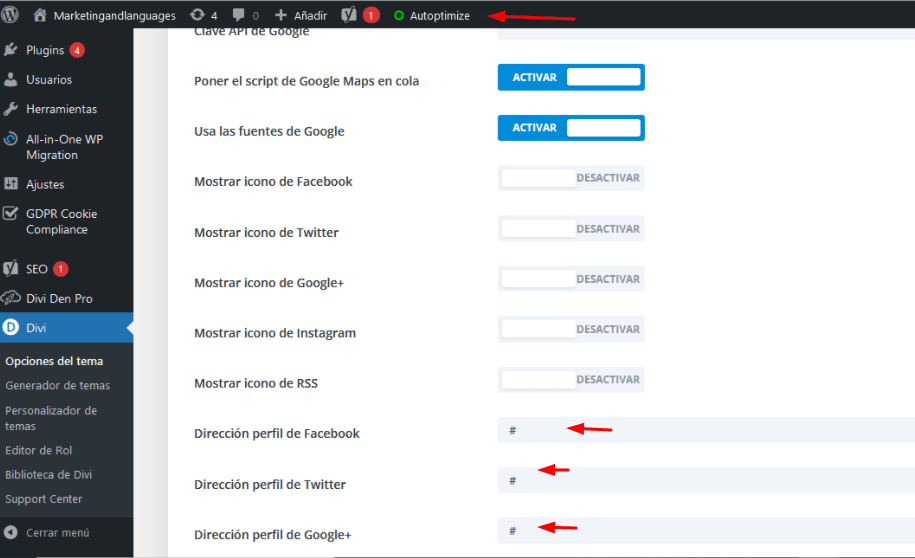This screenshot has width=915, height=558.
Task: Click Dirección perfil de Twitter field
Action: (706, 480)
